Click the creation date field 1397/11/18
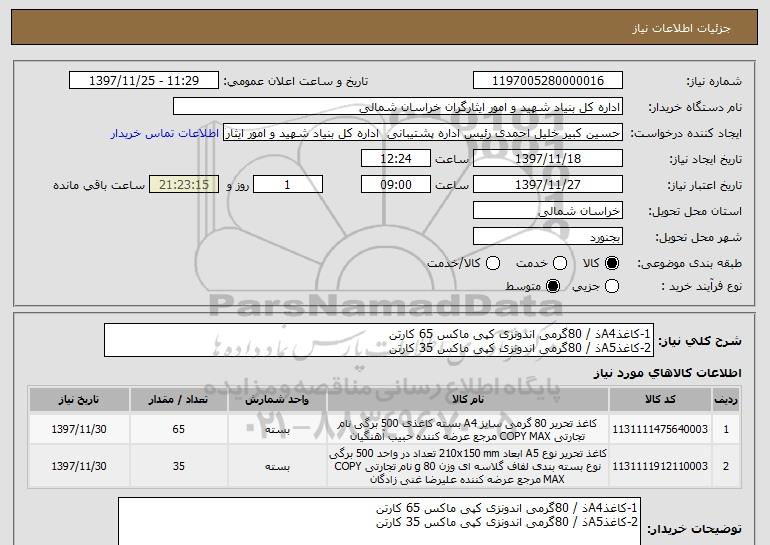Image resolution: width=770 pixels, height=545 pixels. click(x=548, y=159)
